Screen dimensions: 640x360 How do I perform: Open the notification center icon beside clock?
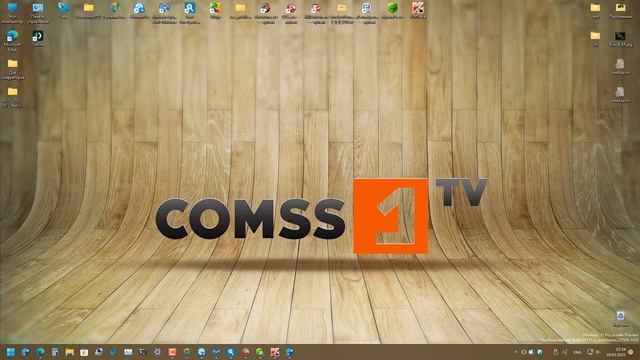click(x=631, y=352)
